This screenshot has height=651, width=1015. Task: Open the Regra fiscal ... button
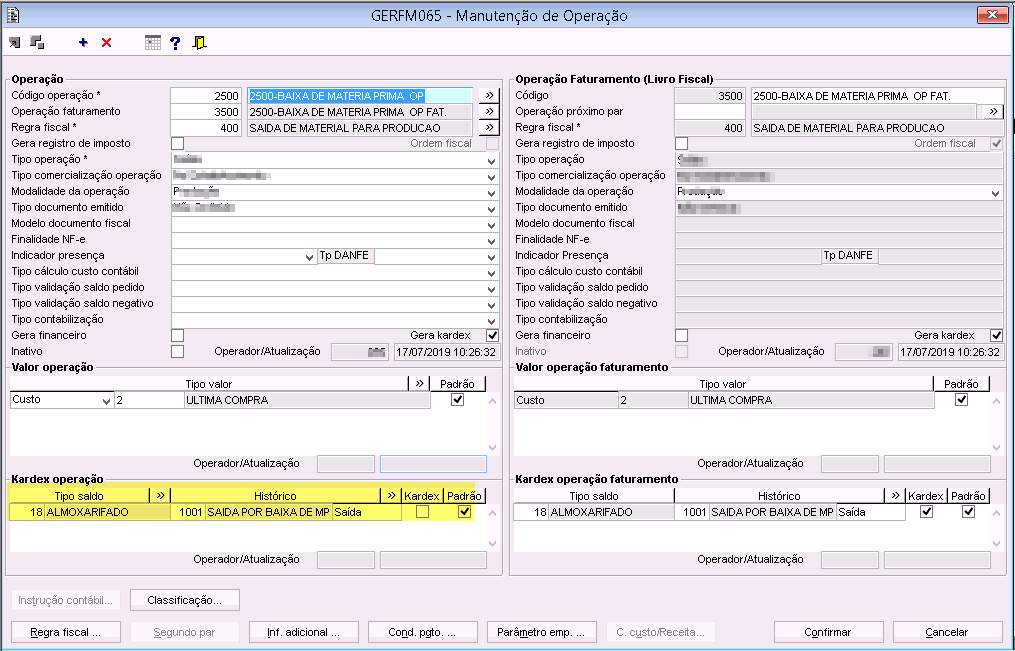click(x=65, y=632)
